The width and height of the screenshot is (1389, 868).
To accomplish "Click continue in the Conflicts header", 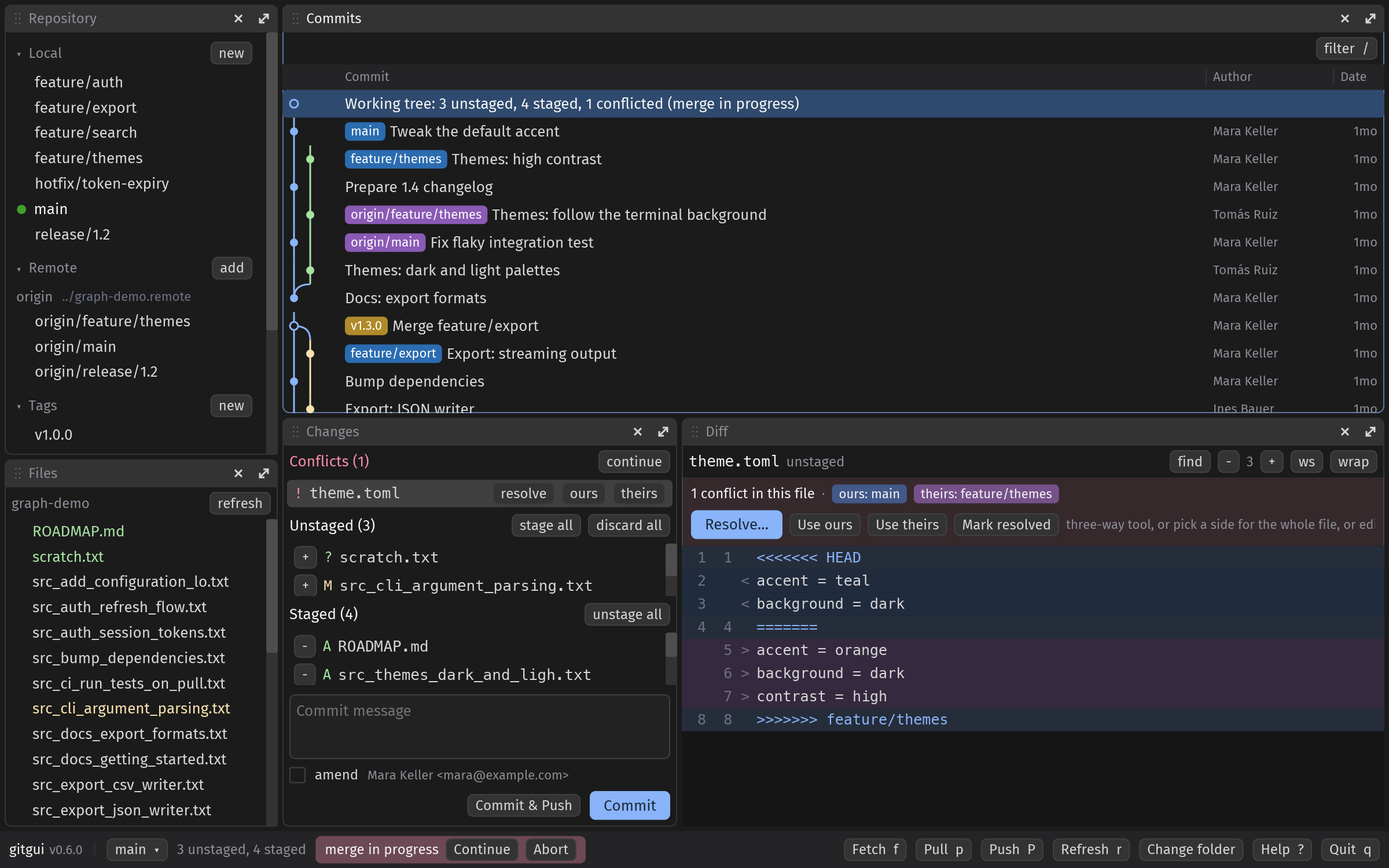I will [634, 462].
